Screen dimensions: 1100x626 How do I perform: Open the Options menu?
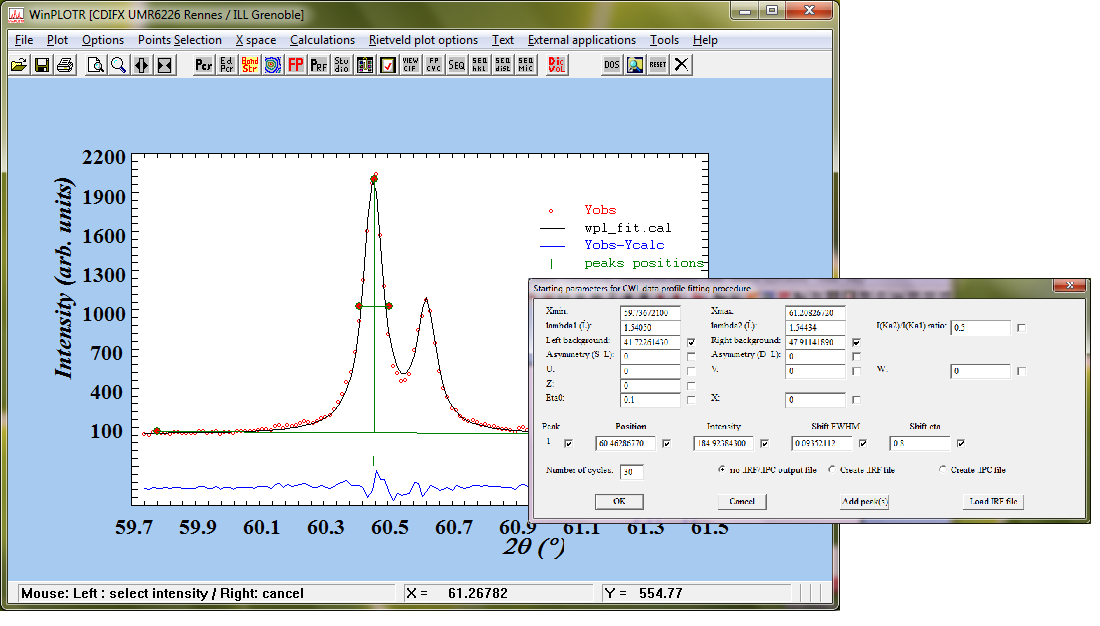103,40
